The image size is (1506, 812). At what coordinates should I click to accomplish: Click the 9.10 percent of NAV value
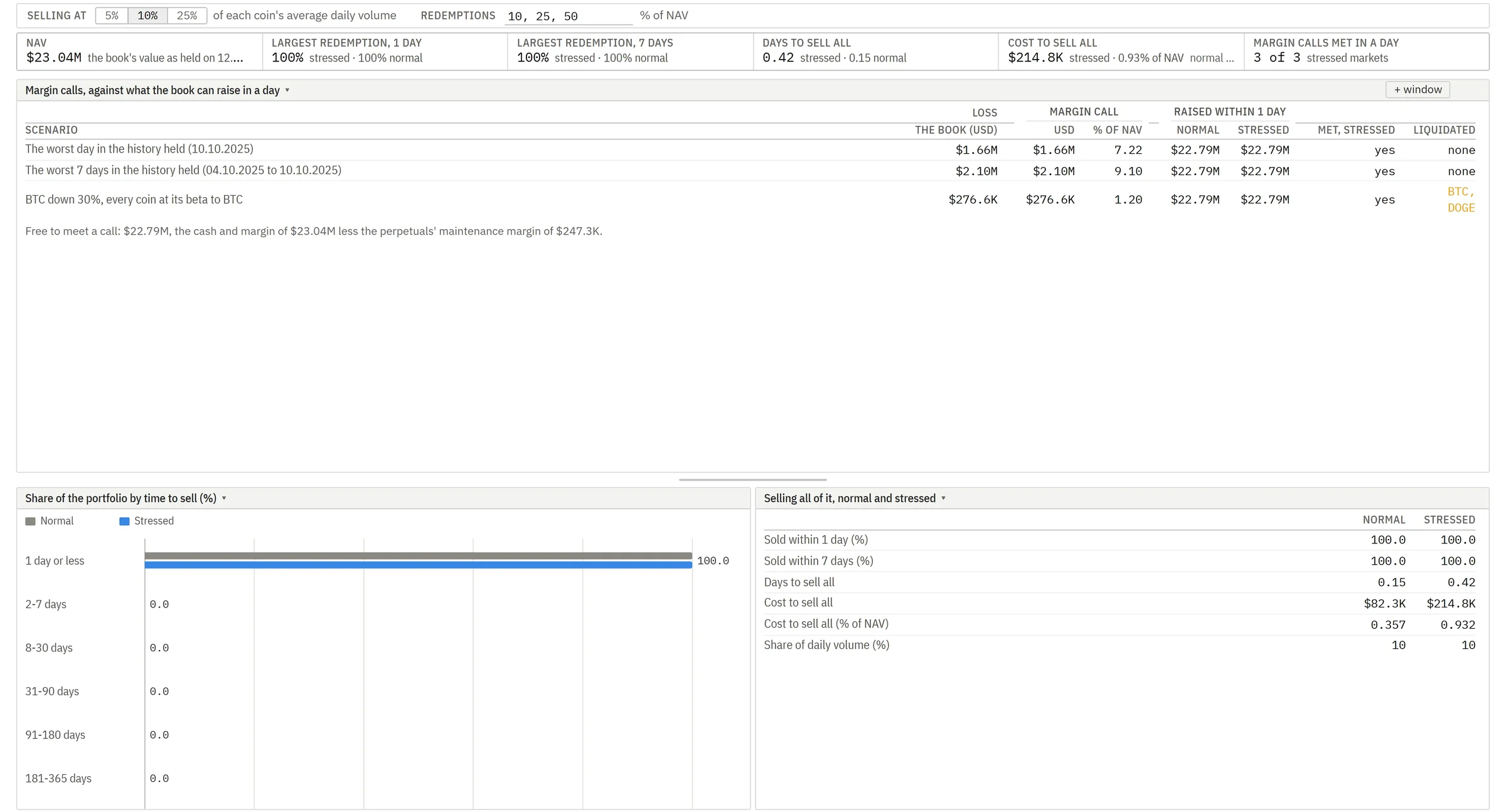[1128, 171]
